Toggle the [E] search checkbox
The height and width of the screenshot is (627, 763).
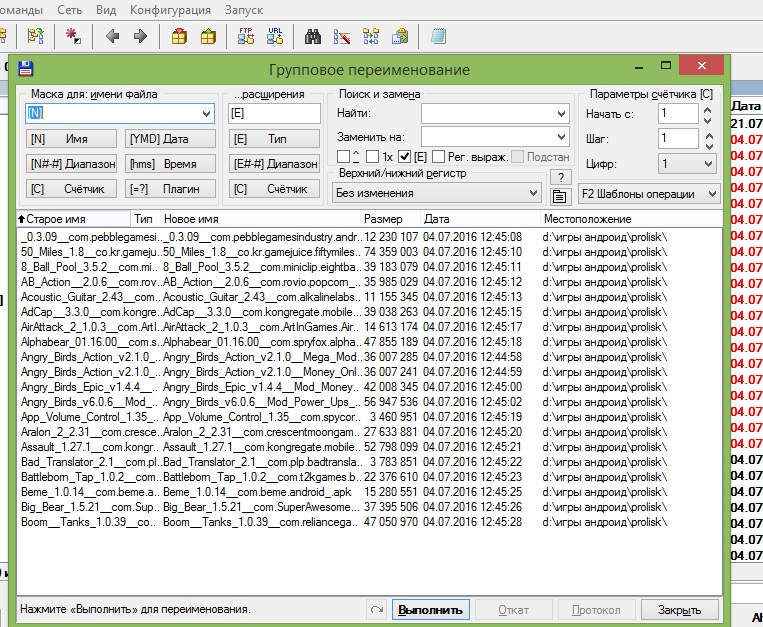pyautogui.click(x=404, y=157)
